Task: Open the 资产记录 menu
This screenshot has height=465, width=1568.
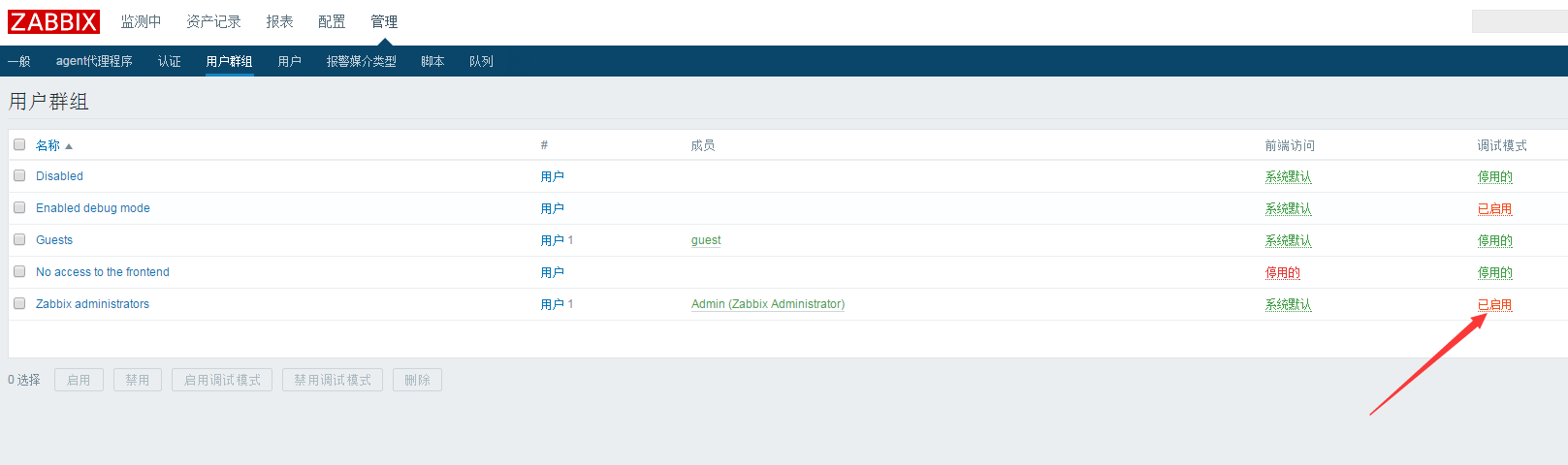Action: (x=213, y=21)
